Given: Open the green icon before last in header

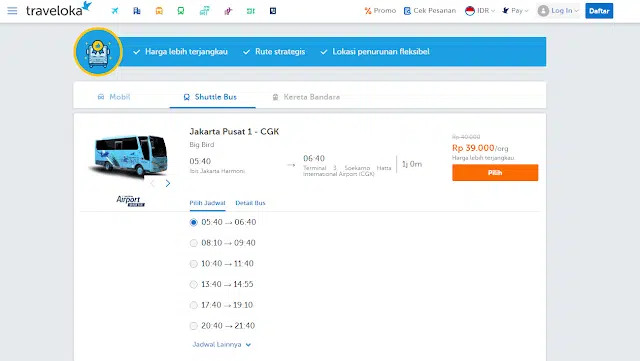Looking at the screenshot, I should [251, 11].
